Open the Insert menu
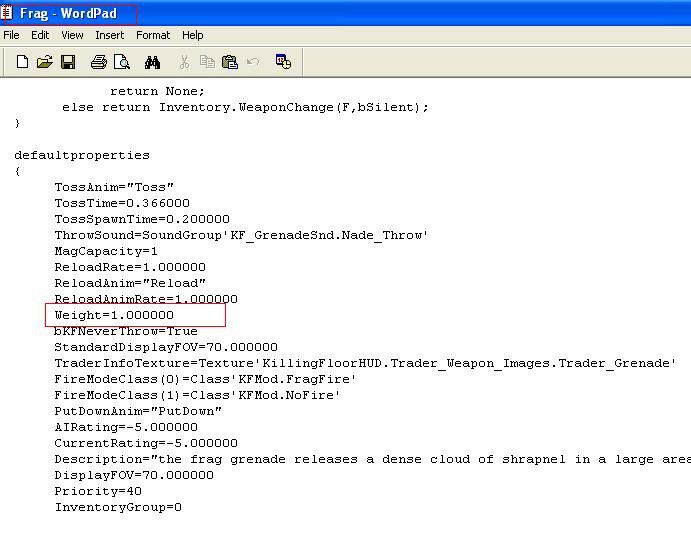The width and height of the screenshot is (691, 545). (110, 35)
